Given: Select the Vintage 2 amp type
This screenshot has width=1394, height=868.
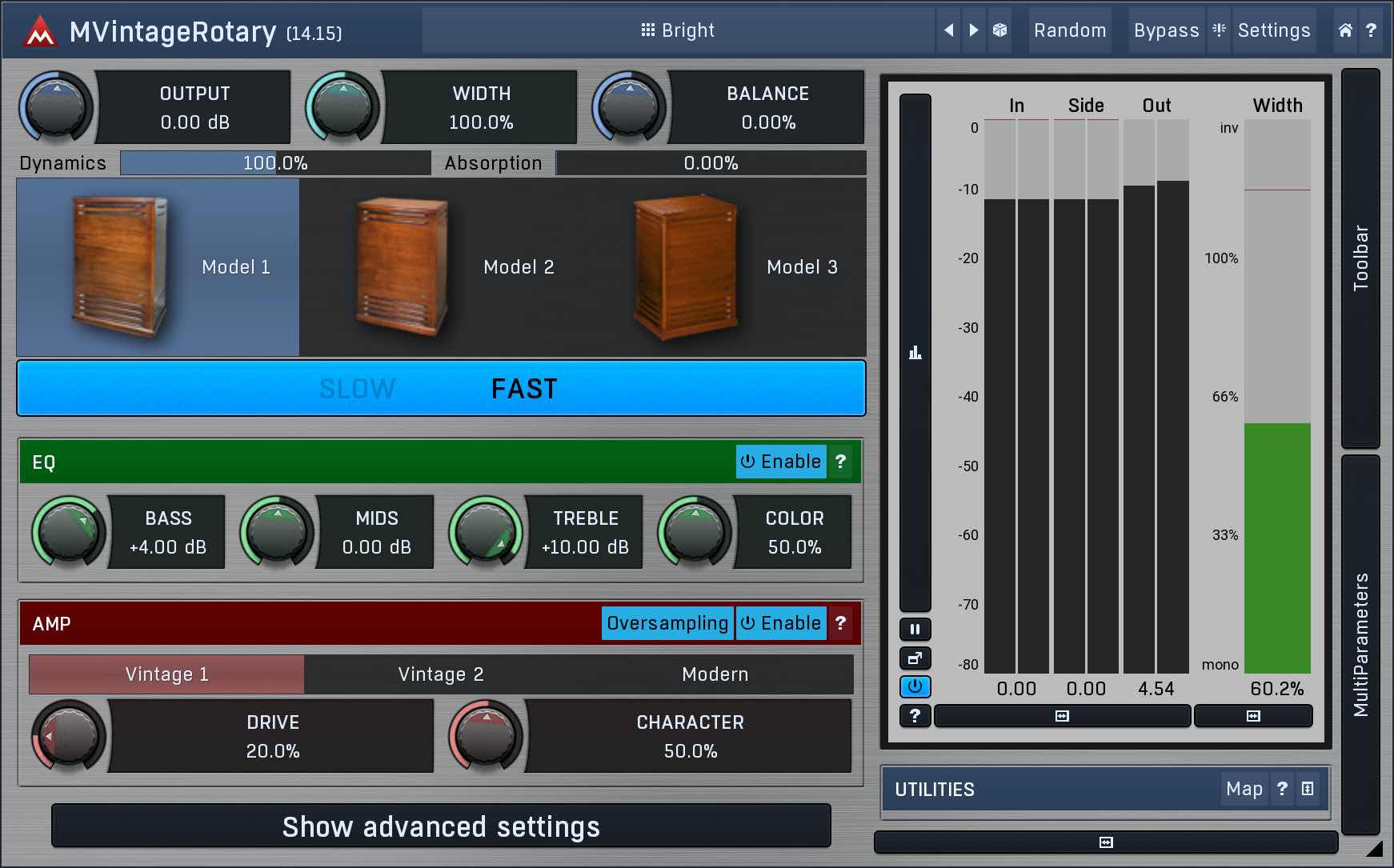Looking at the screenshot, I should click(441, 674).
